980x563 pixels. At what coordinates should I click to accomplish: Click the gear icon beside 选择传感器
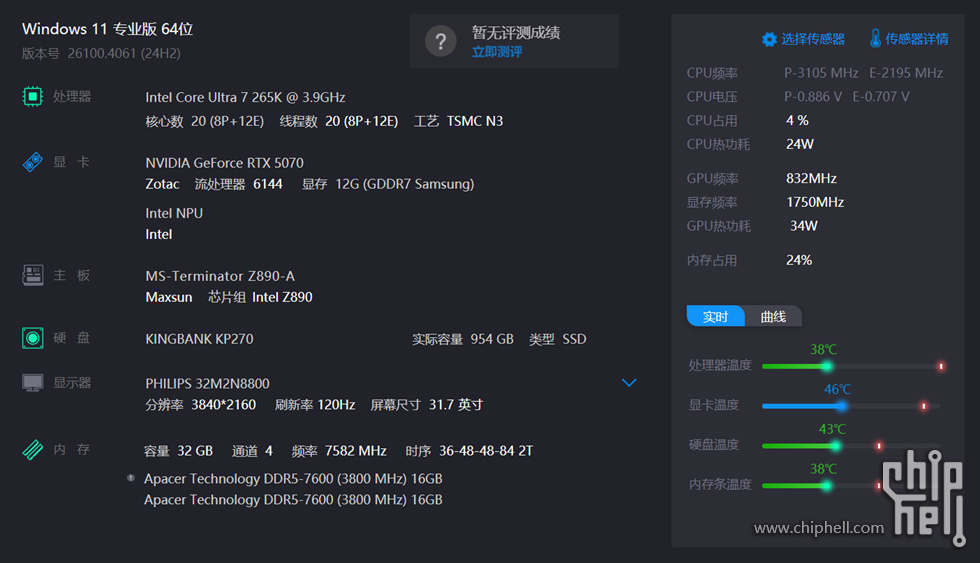click(x=769, y=39)
